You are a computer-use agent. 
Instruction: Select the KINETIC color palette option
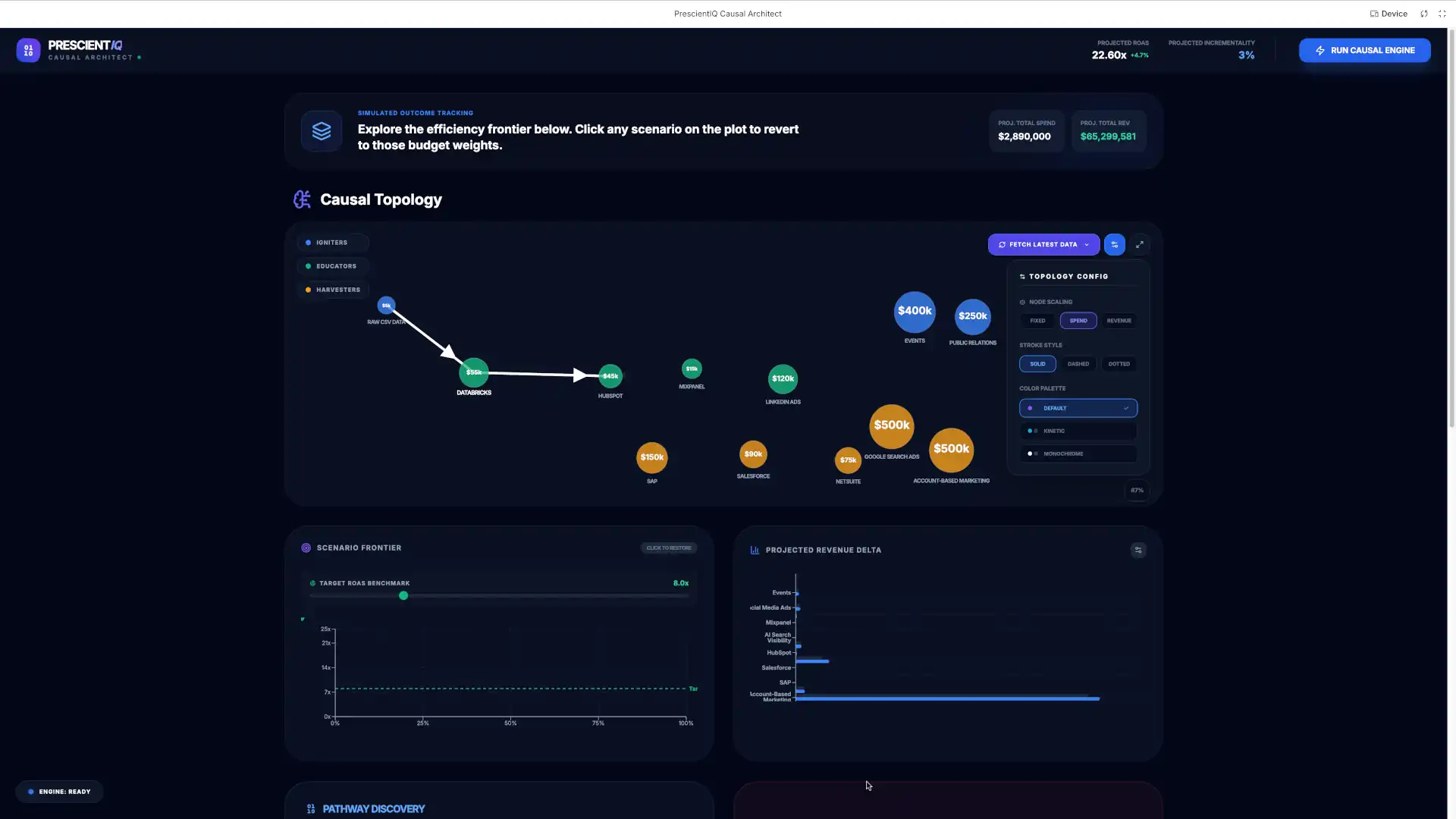click(x=1078, y=431)
